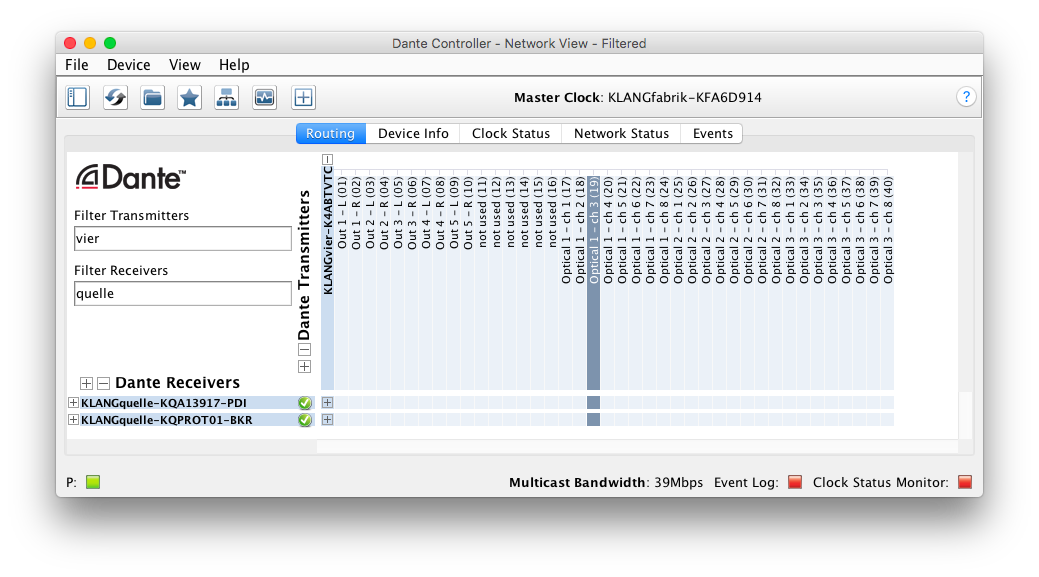Screen dimensions: 1039x577
Task: Open the red Event Log indicator
Action: [x=795, y=482]
